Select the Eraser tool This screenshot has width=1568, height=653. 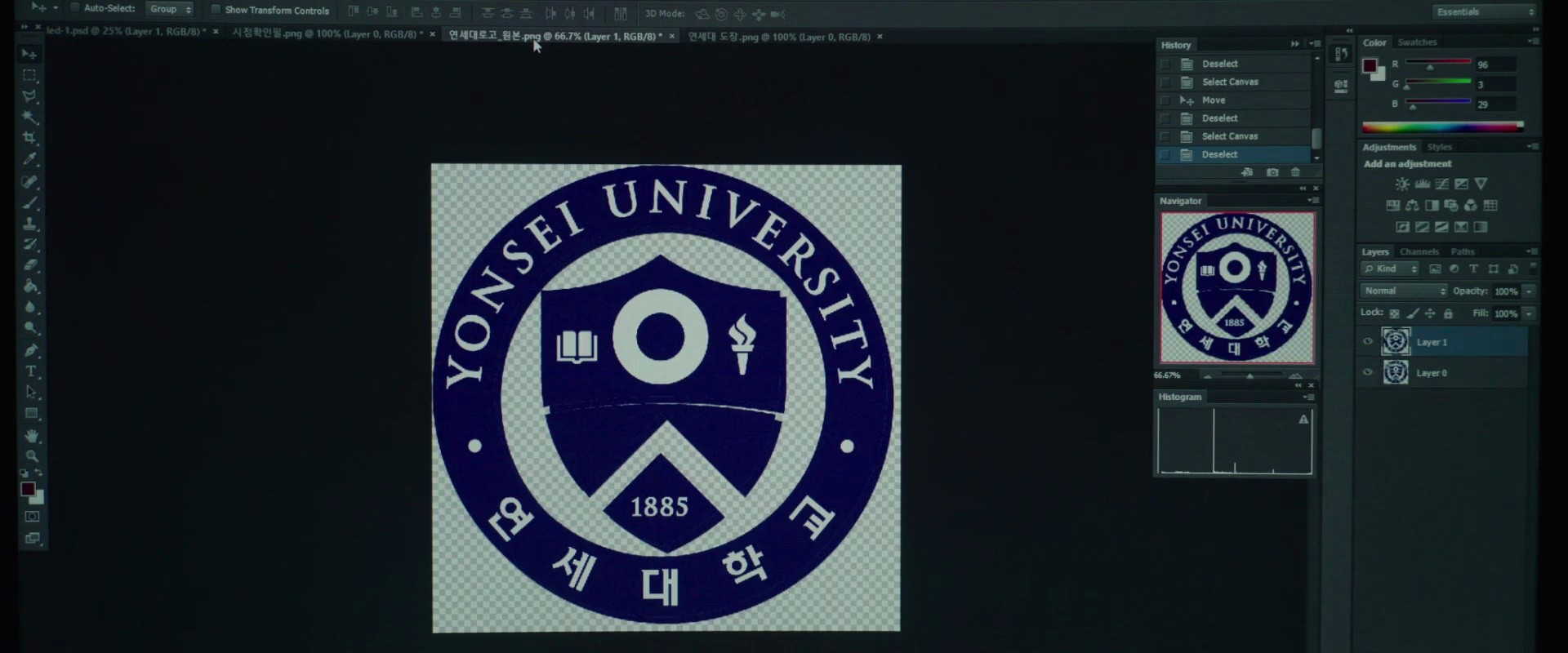coord(31,265)
